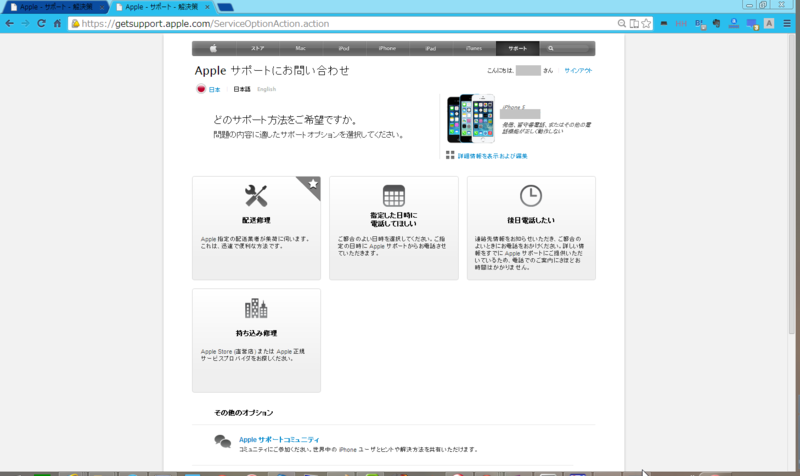Open the ストア nav item
This screenshot has height=476, width=800.
pyautogui.click(x=257, y=48)
